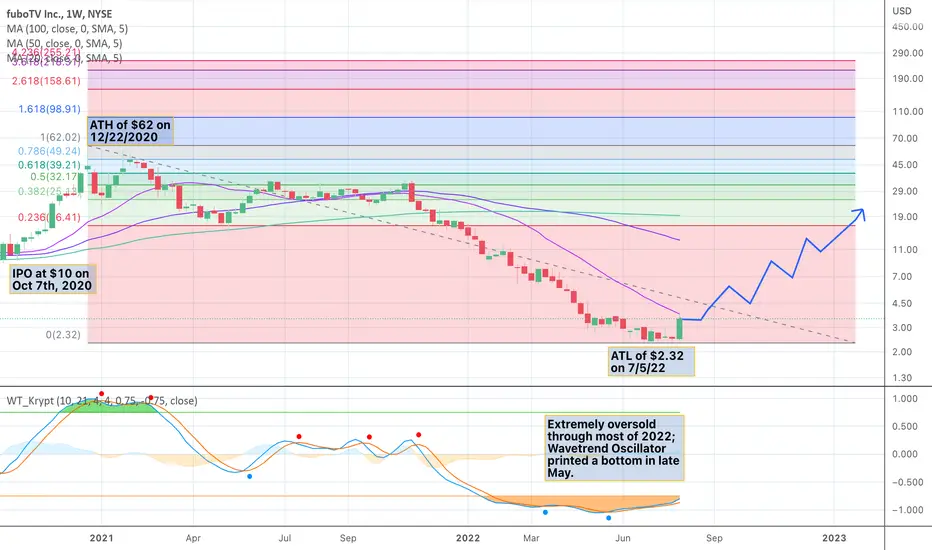This screenshot has height=550, width=932.
Task: Click the Fibonacci 0.236 level label
Action: pyautogui.click(x=49, y=217)
